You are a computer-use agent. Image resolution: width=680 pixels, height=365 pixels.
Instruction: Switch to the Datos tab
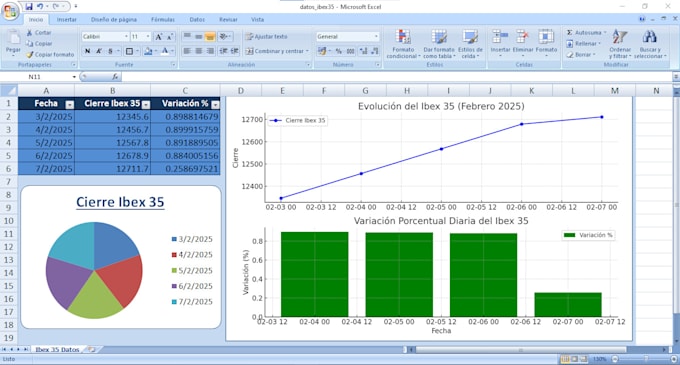click(197, 20)
